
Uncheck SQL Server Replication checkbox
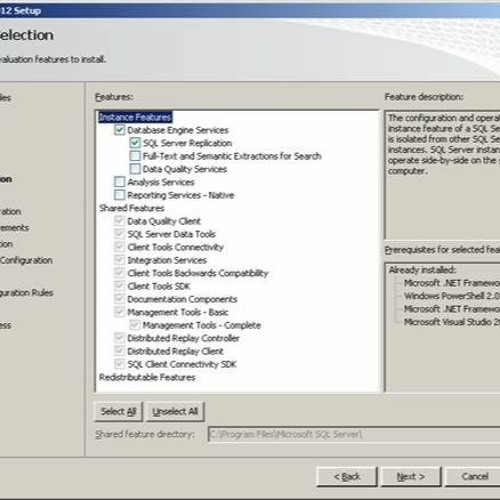tap(135, 143)
